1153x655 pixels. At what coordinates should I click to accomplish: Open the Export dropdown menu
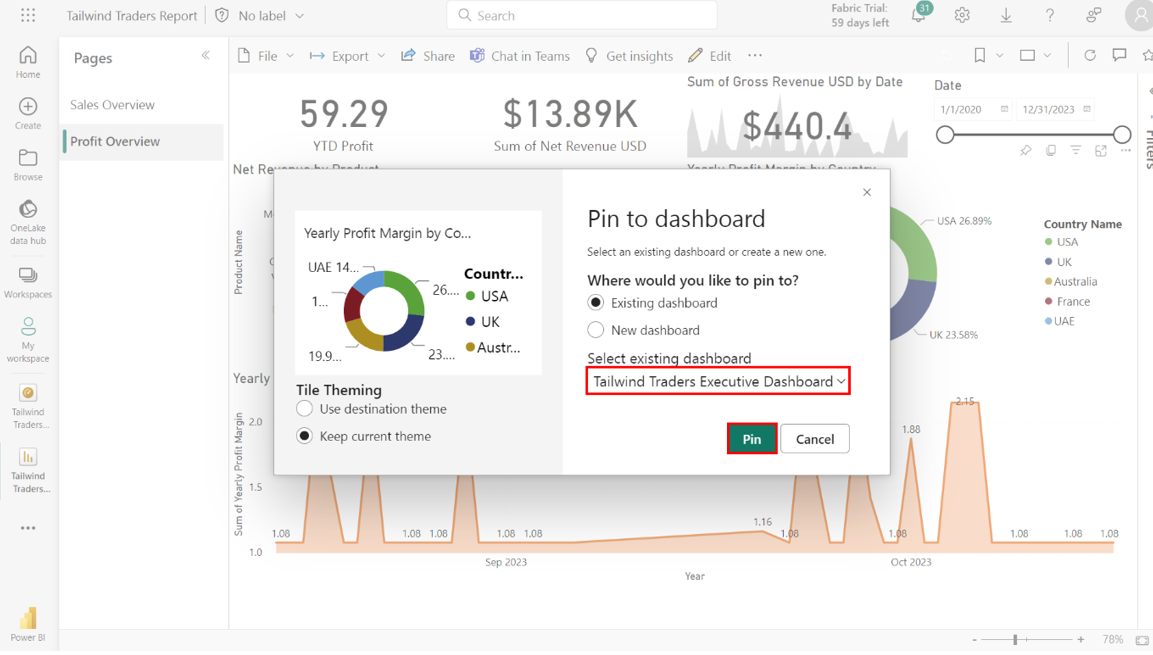point(348,56)
